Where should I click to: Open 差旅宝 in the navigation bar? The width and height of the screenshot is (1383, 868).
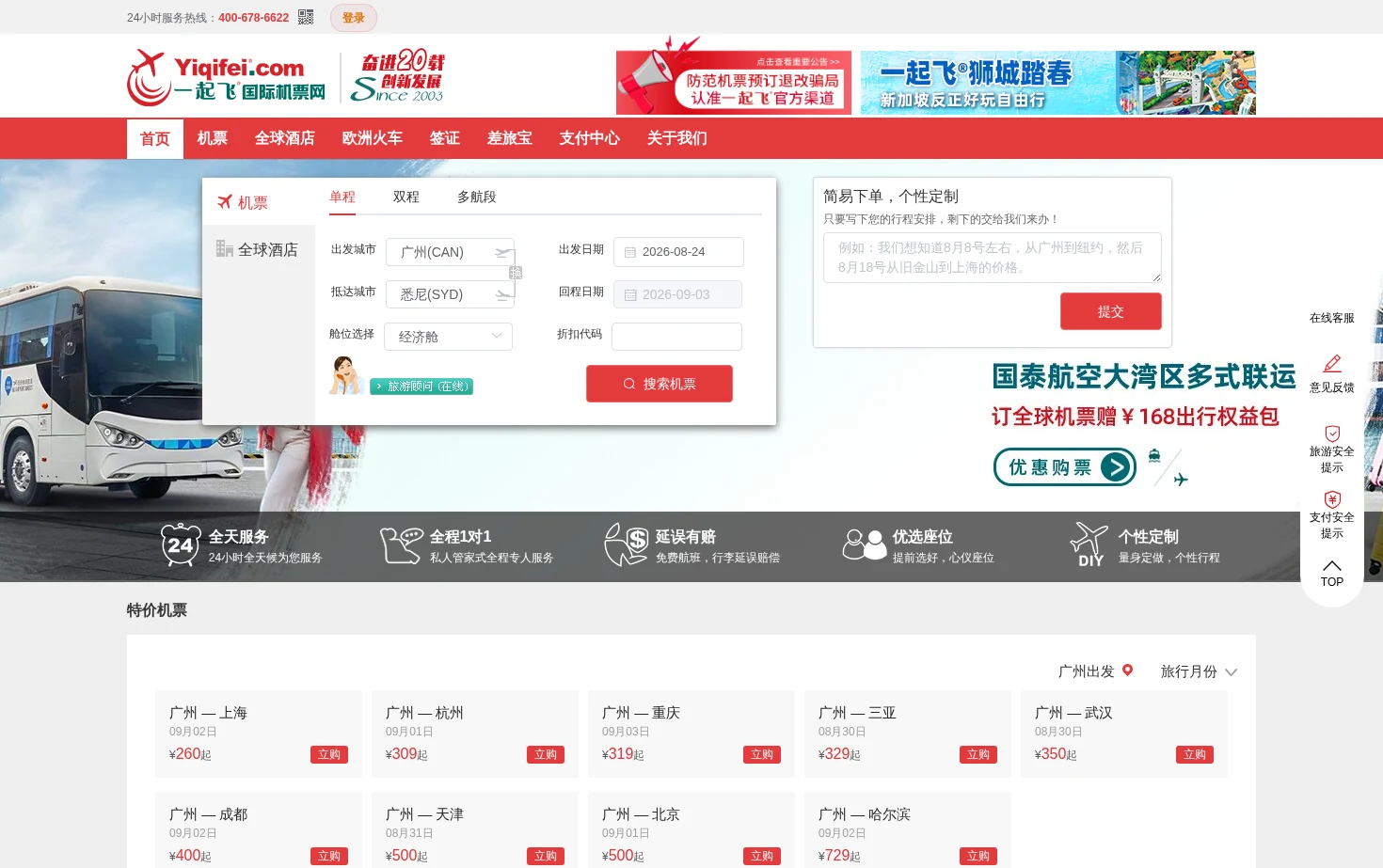click(x=510, y=138)
